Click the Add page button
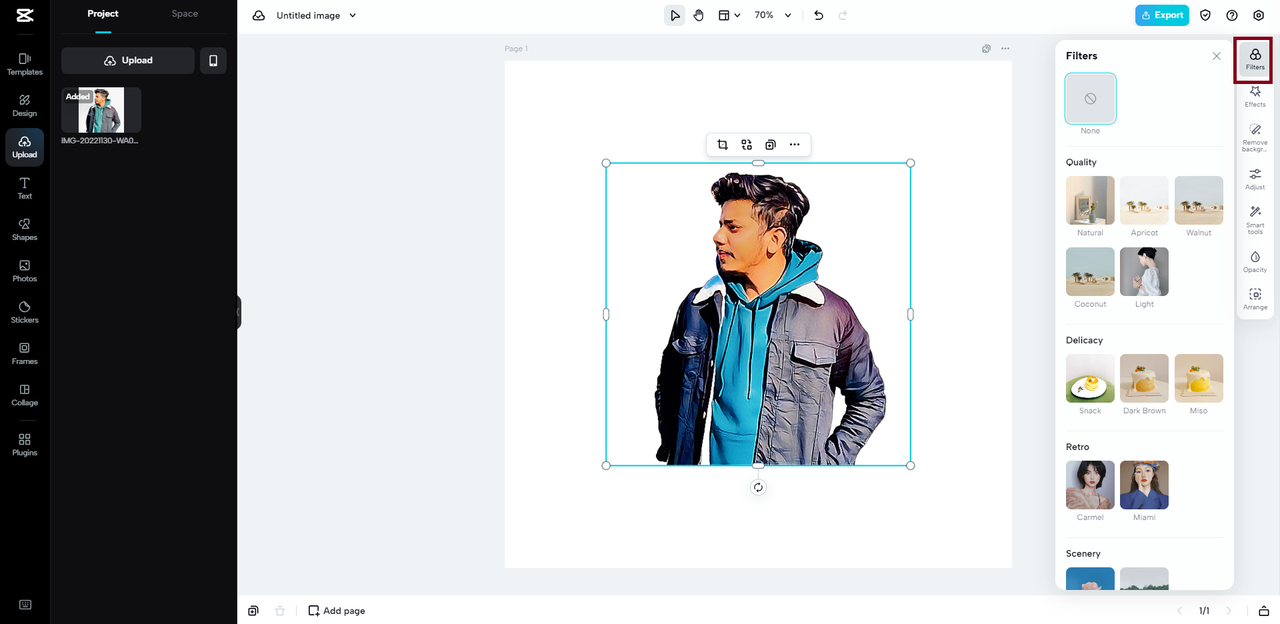This screenshot has width=1280, height=624. (336, 610)
